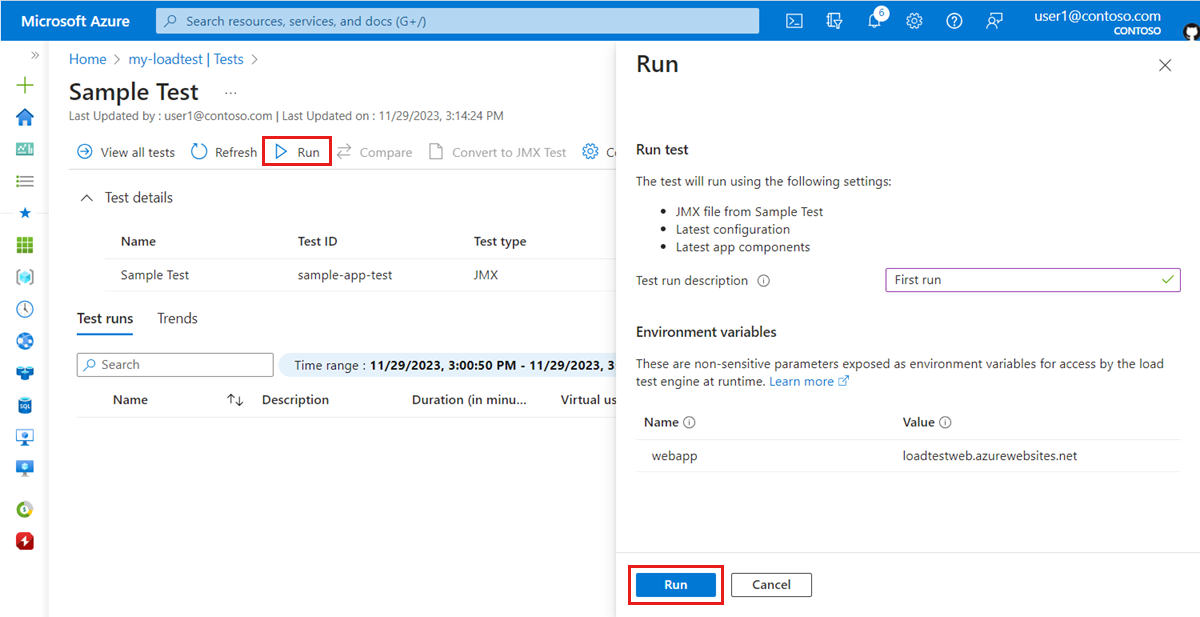The width and height of the screenshot is (1200, 617).
Task: Open the Learn more link
Action: (802, 381)
